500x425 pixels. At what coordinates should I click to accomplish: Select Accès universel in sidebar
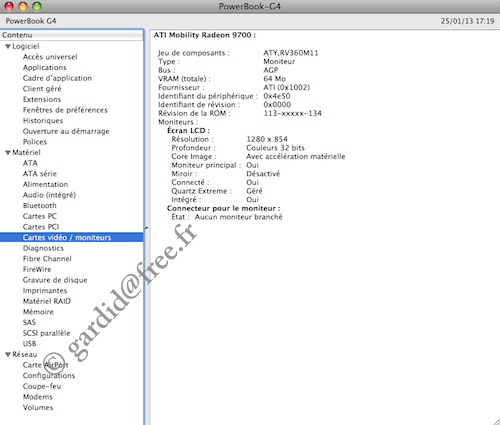point(50,57)
